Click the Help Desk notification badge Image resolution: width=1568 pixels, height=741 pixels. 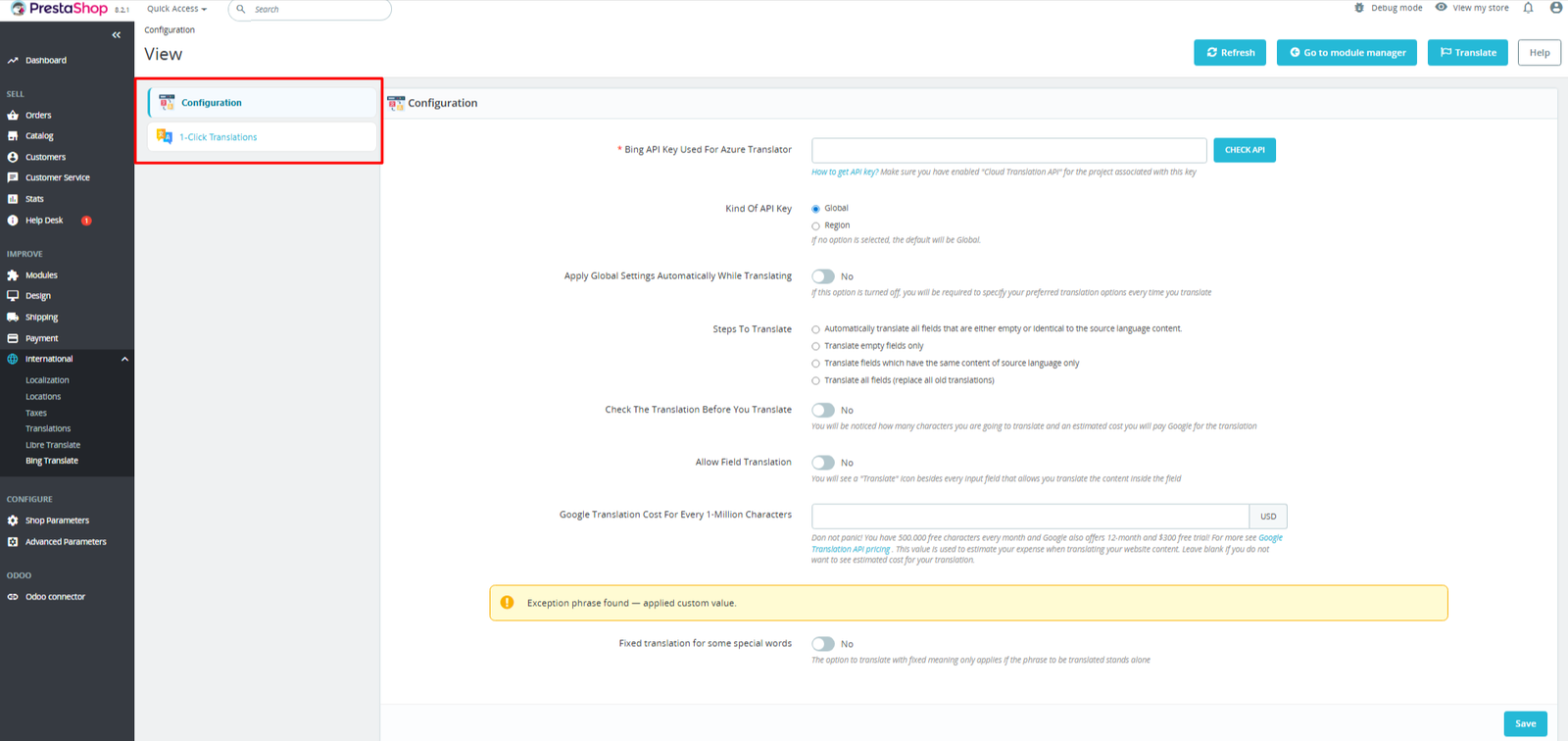[x=86, y=221]
